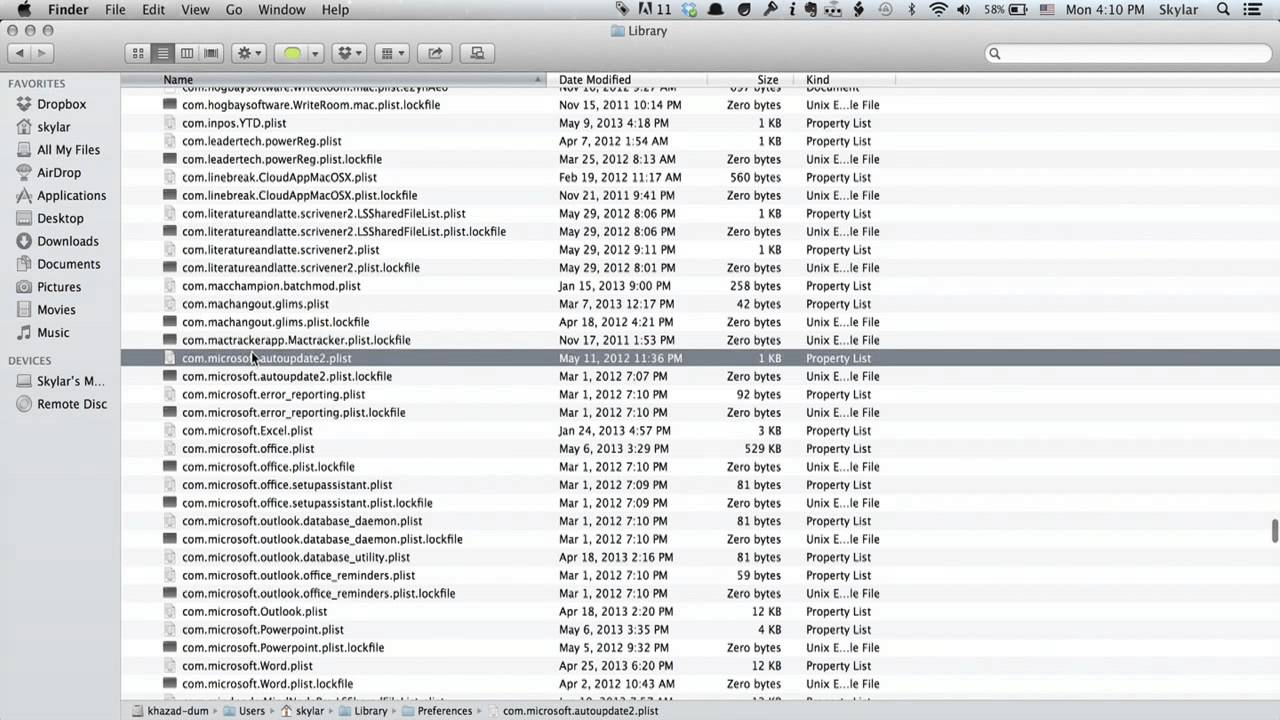Select com.microsoft.office.plist file
Viewport: 1280px width, 720px height.
click(248, 449)
